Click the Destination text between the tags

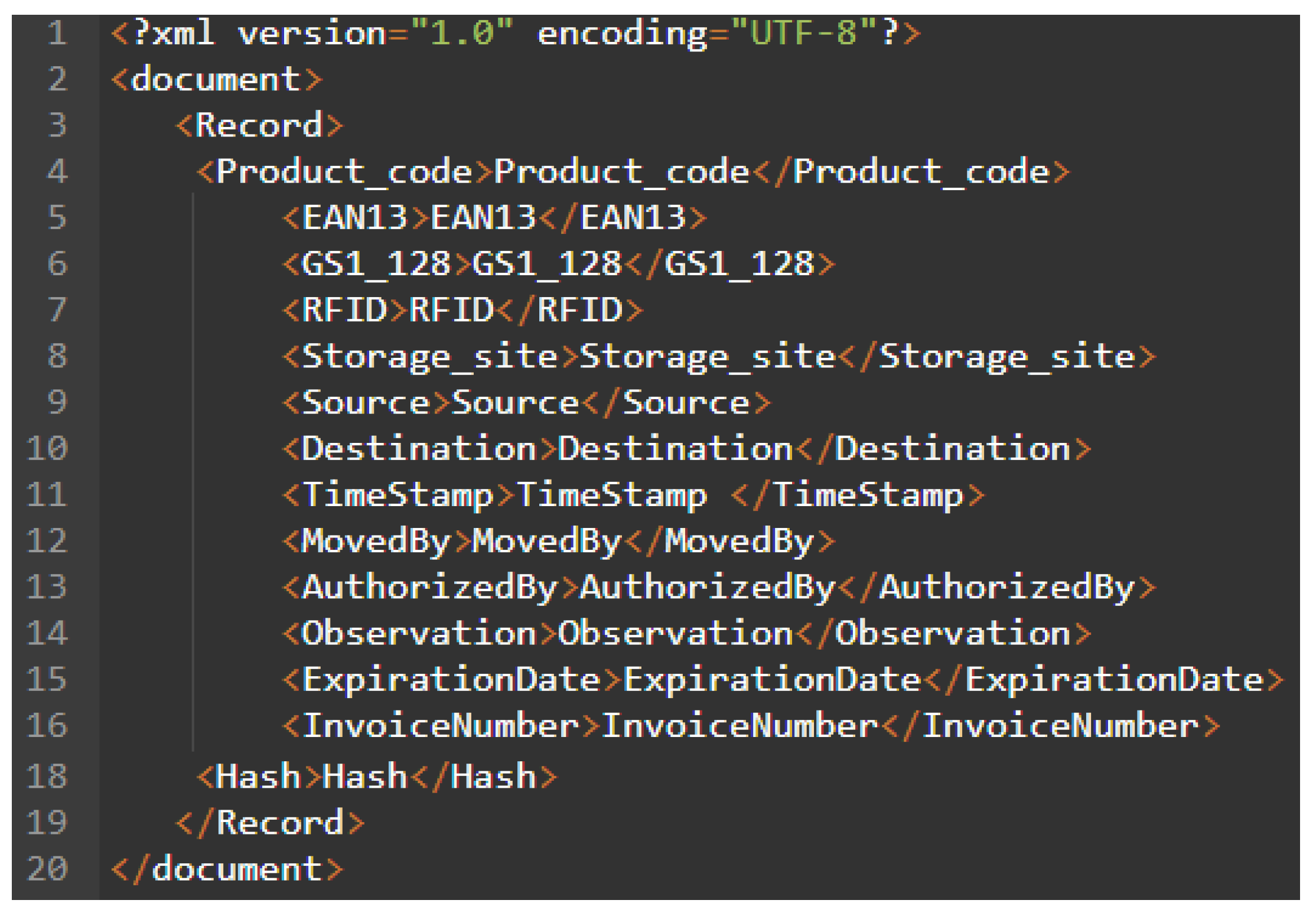(675, 449)
